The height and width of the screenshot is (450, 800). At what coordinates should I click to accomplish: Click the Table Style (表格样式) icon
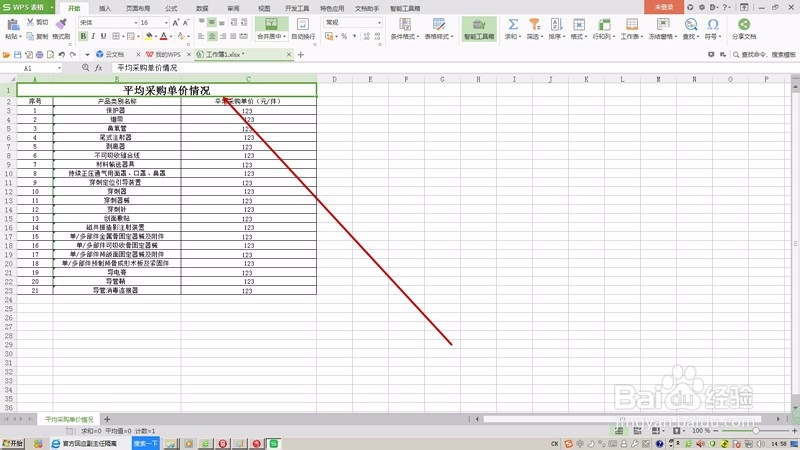pyautogui.click(x=438, y=24)
